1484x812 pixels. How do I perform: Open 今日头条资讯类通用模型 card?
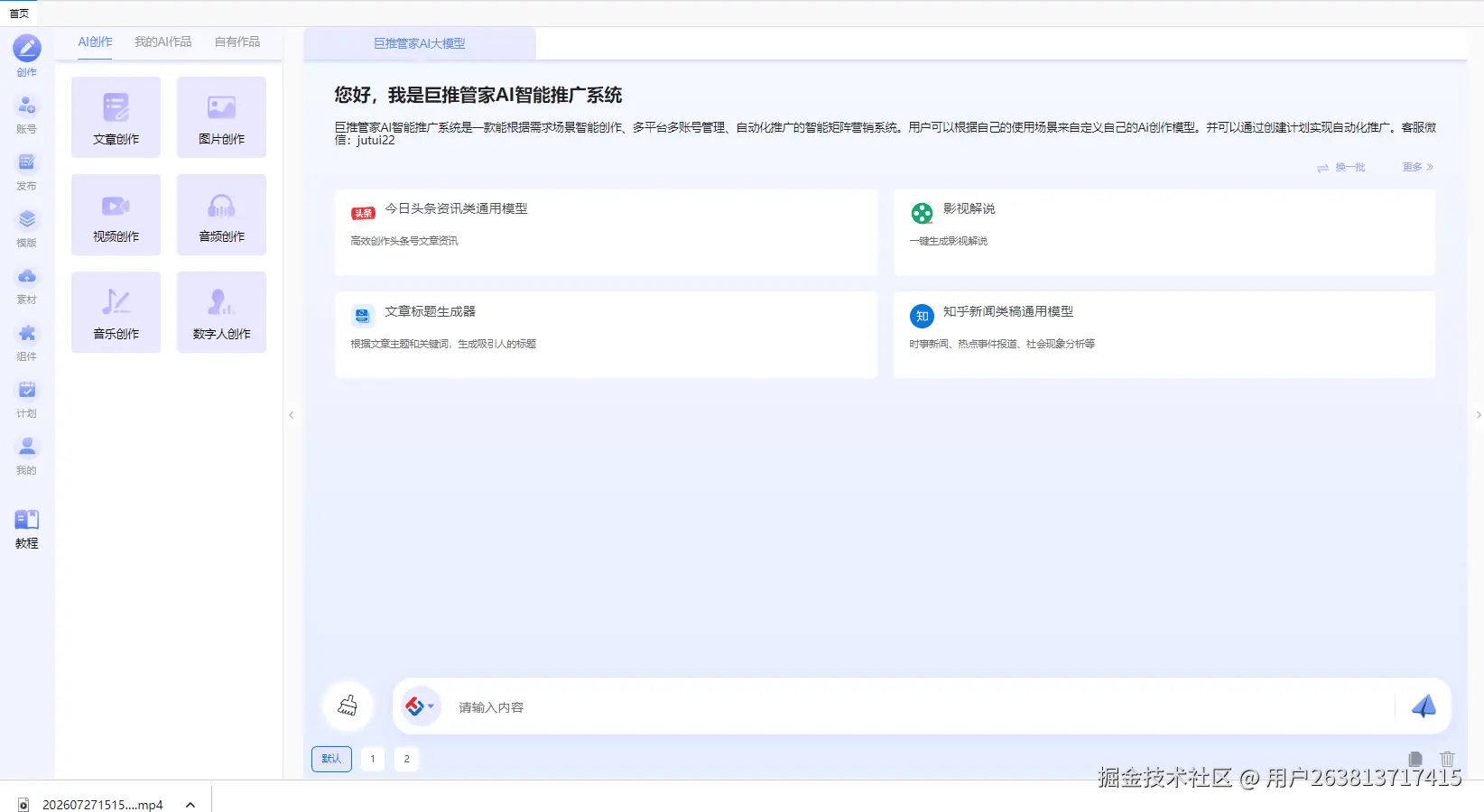[x=606, y=232]
